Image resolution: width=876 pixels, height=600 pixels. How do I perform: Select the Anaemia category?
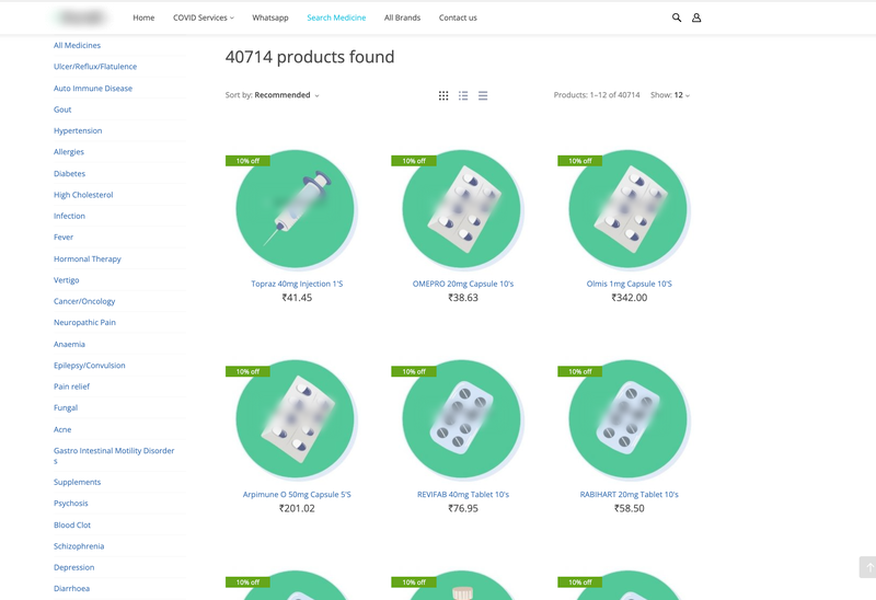pos(69,345)
